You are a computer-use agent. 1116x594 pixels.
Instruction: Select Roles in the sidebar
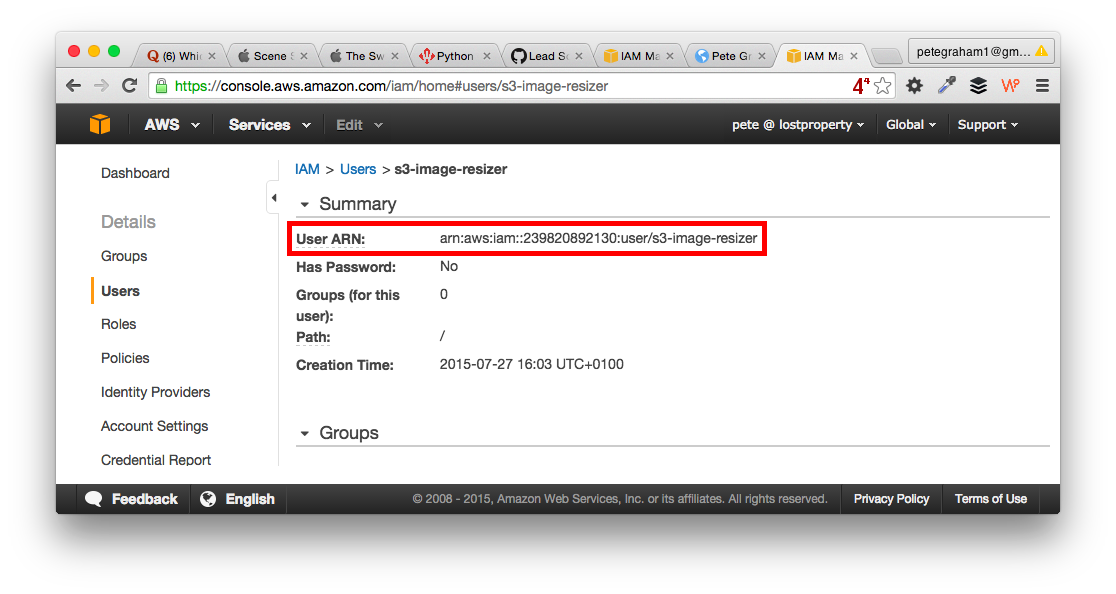[118, 324]
